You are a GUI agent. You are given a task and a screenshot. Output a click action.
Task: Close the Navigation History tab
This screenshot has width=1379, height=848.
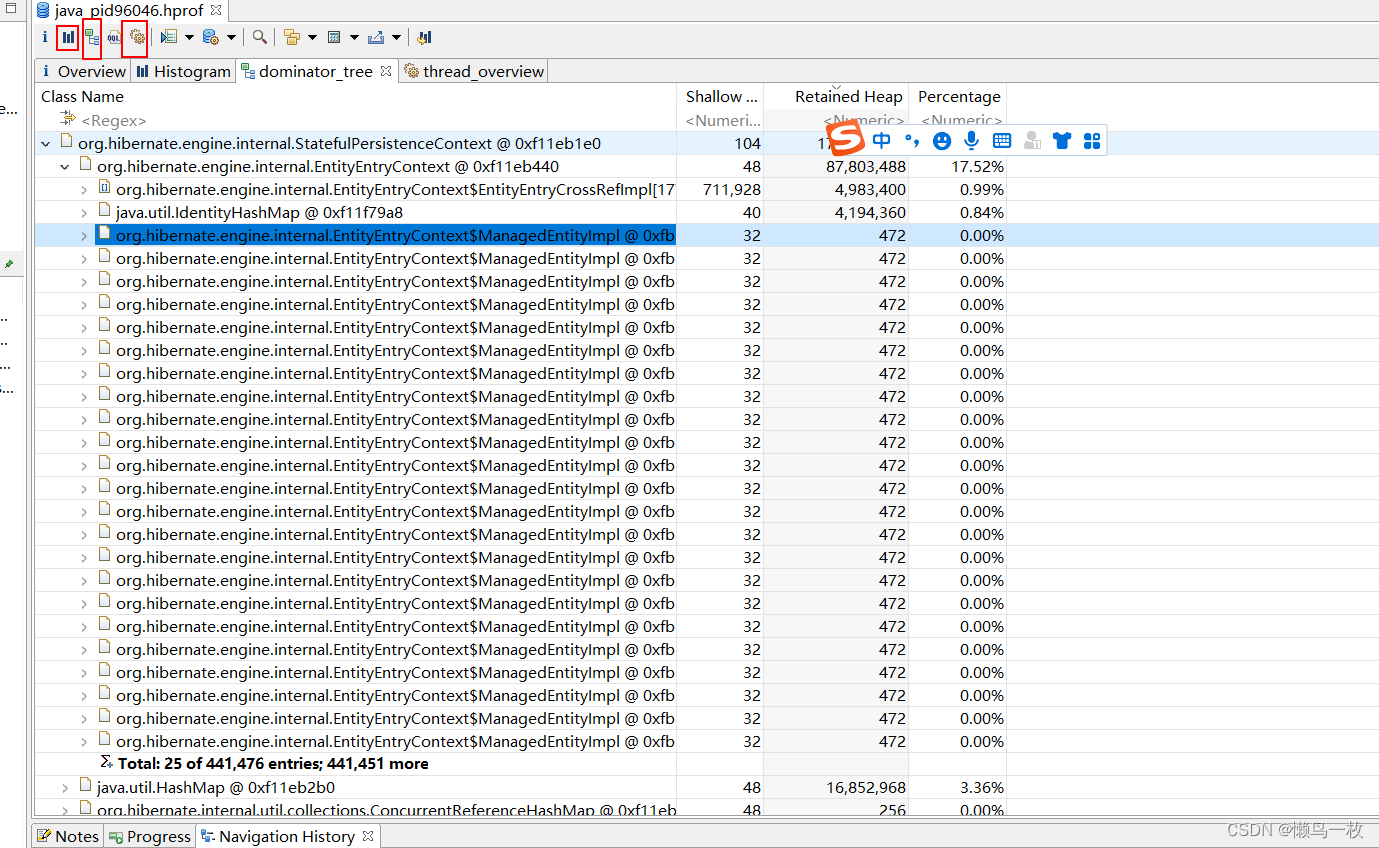[x=368, y=835]
